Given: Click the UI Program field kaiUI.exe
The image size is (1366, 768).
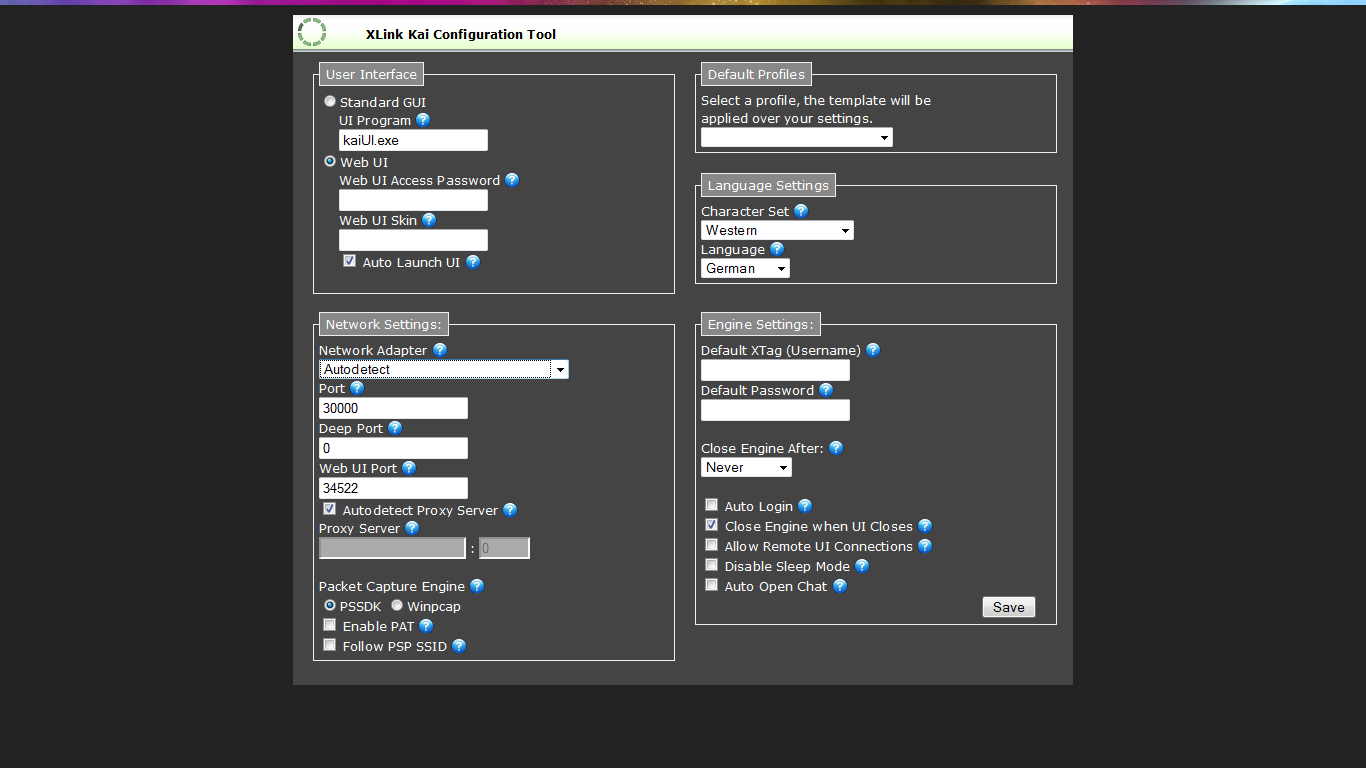Looking at the screenshot, I should pos(413,140).
